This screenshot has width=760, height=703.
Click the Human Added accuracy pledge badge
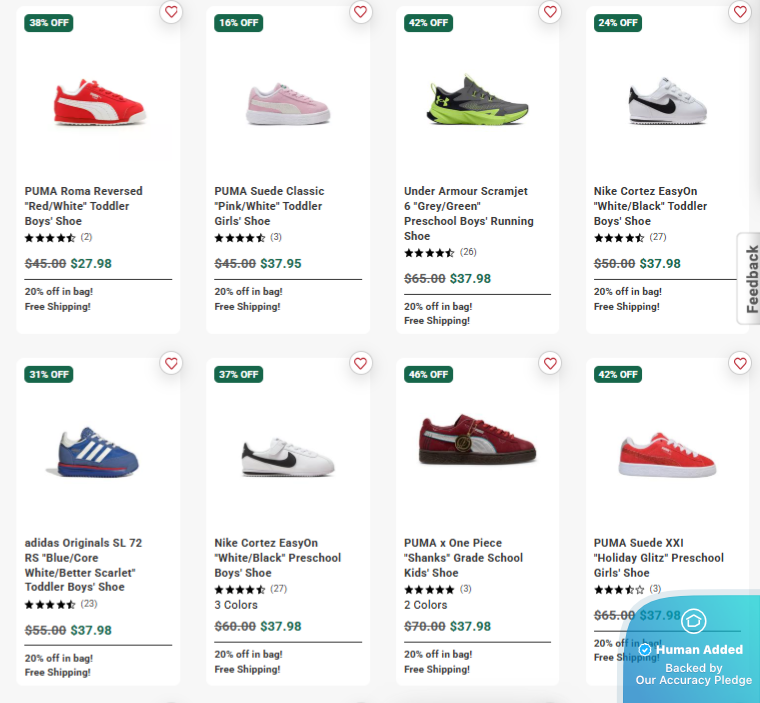coord(693,649)
